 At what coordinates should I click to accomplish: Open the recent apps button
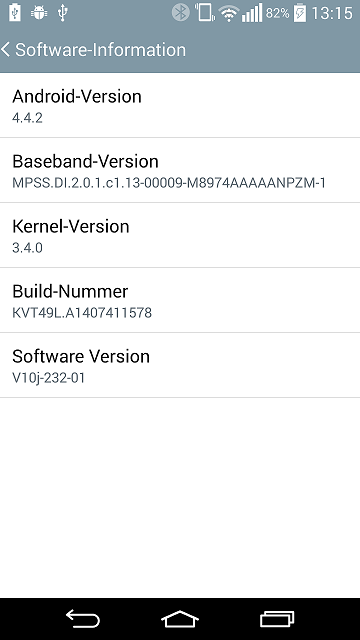point(277,619)
